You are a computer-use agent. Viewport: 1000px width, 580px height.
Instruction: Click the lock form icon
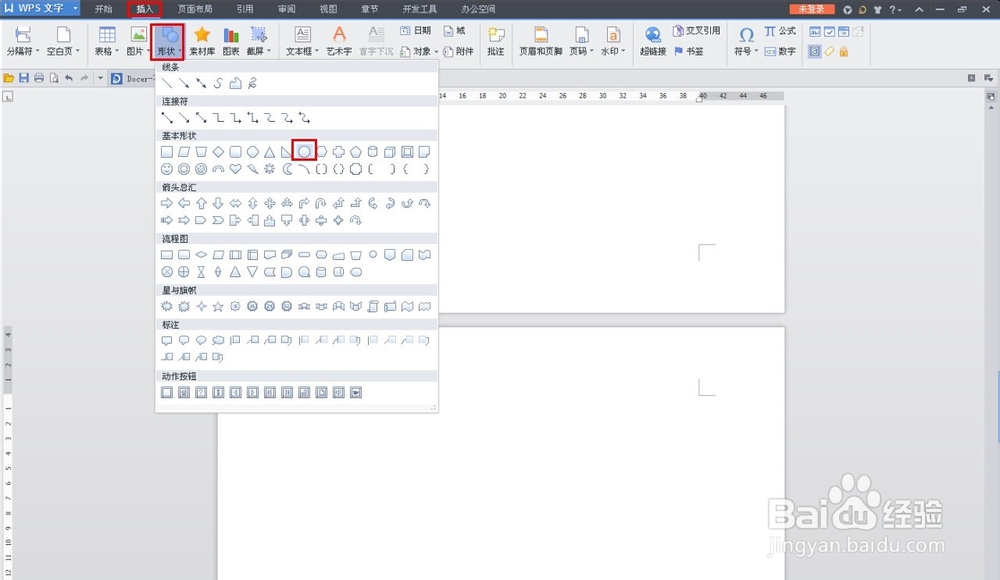[844, 52]
